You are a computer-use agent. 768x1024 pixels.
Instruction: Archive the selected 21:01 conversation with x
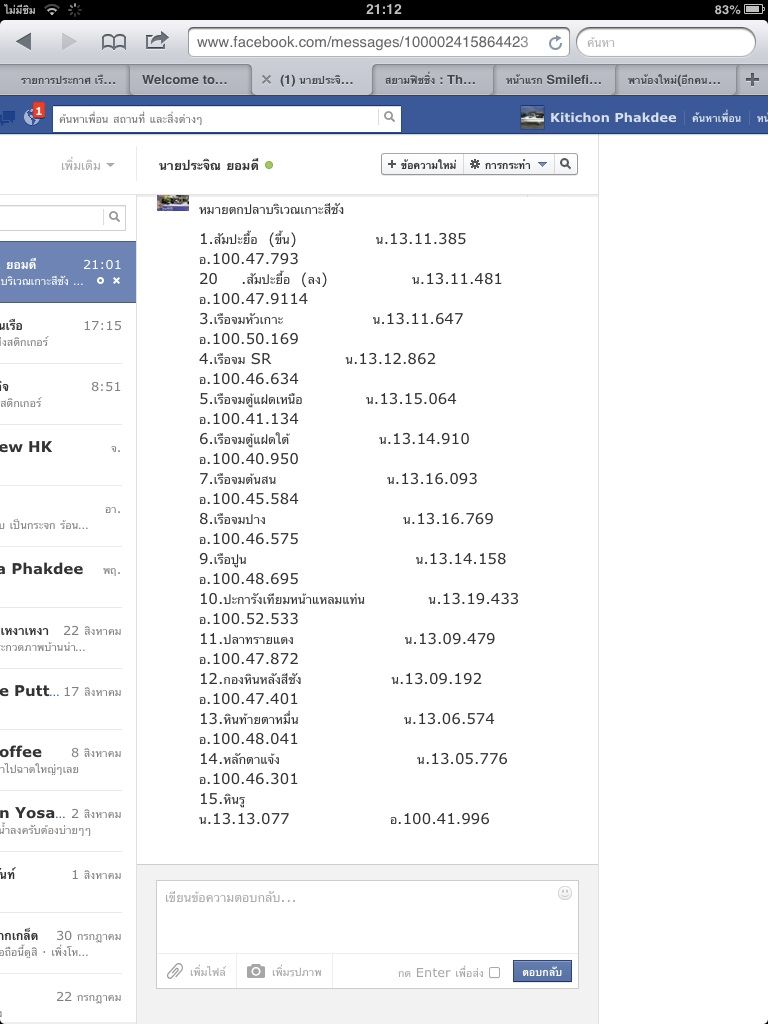tap(116, 282)
